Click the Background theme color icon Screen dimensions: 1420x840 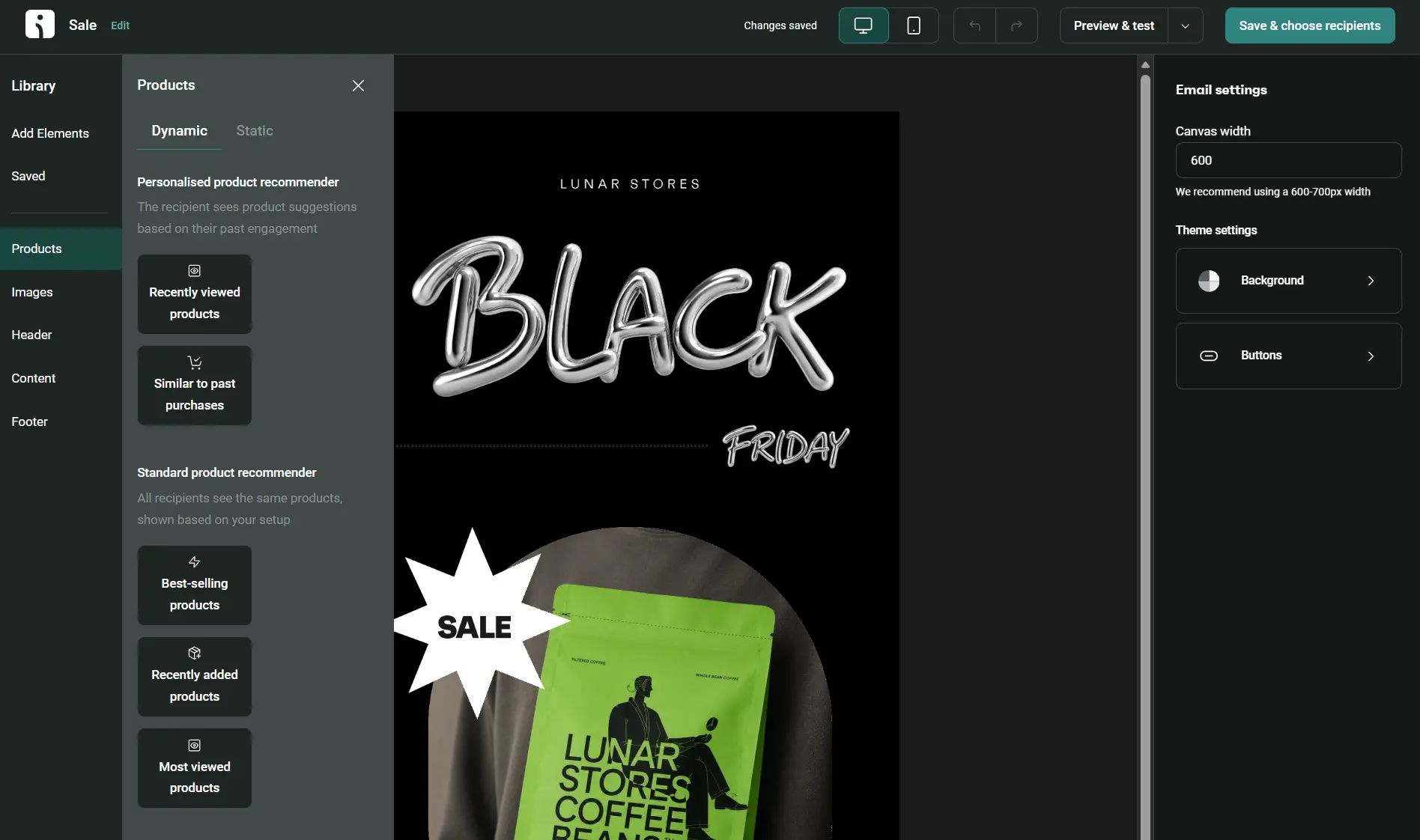pos(1209,281)
